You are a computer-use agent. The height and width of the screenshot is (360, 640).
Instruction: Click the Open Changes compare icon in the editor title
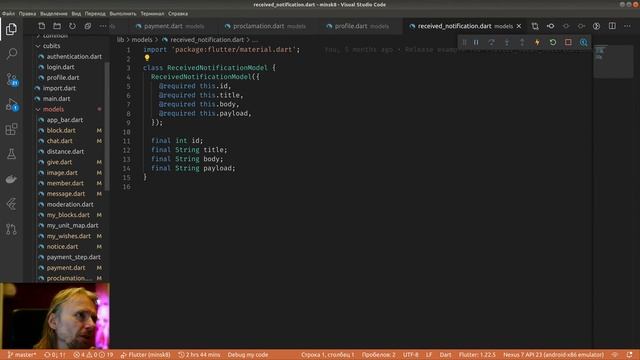(535, 26)
